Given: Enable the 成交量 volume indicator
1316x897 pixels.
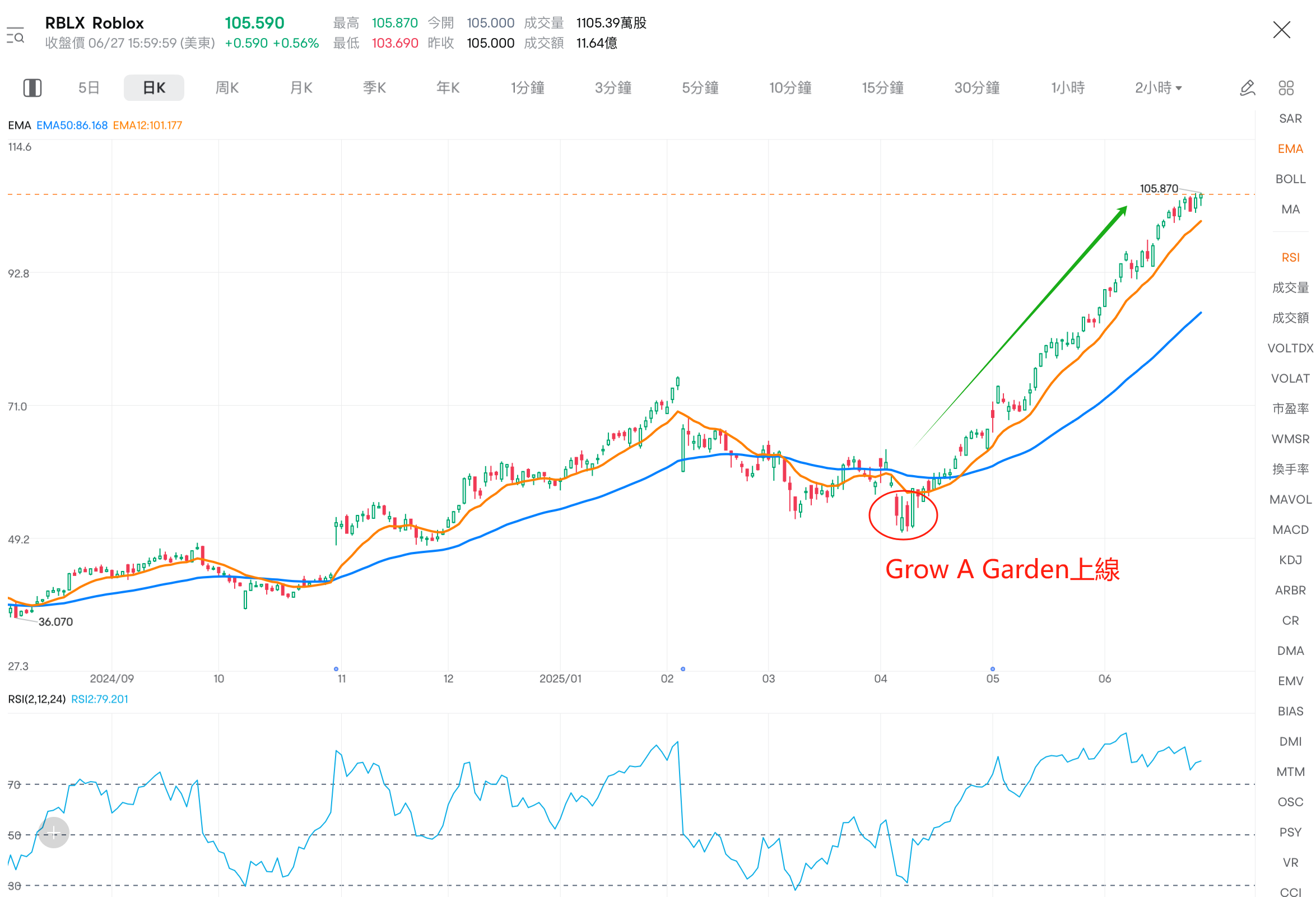Looking at the screenshot, I should click(x=1290, y=287).
